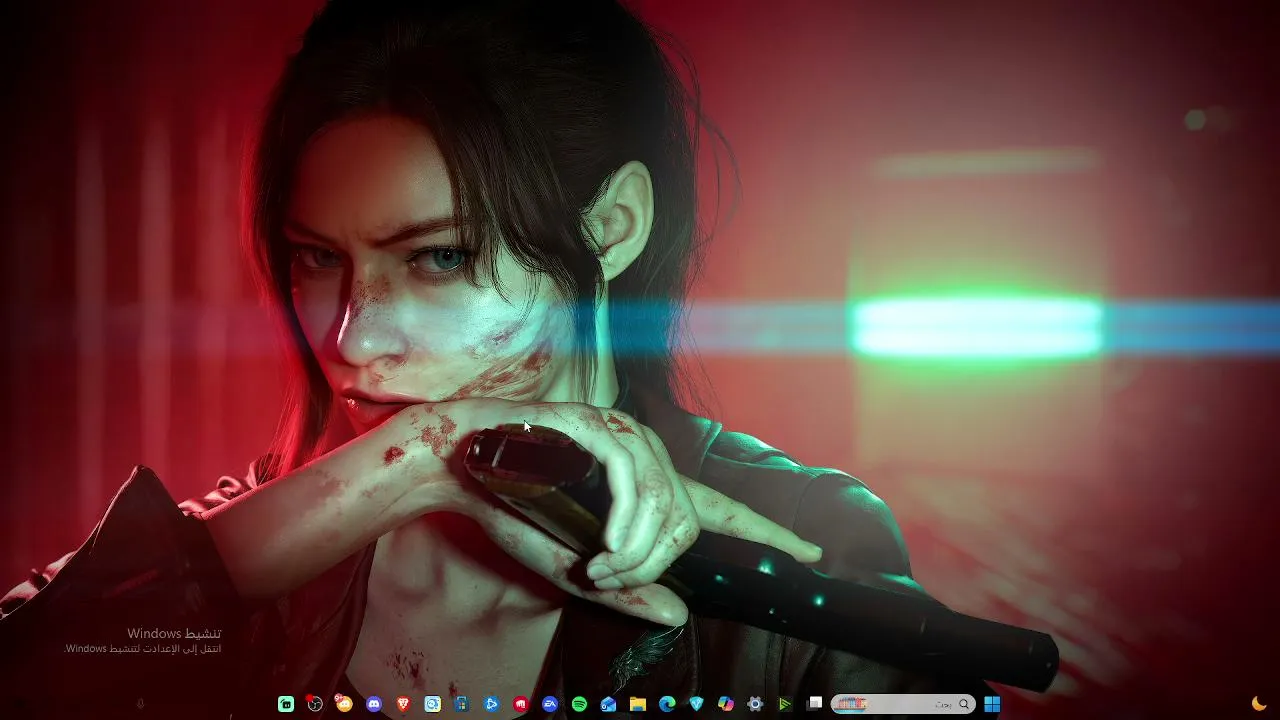Image resolution: width=1280 pixels, height=720 pixels.
Task: Click the moon icon in the system tray
Action: [1259, 704]
